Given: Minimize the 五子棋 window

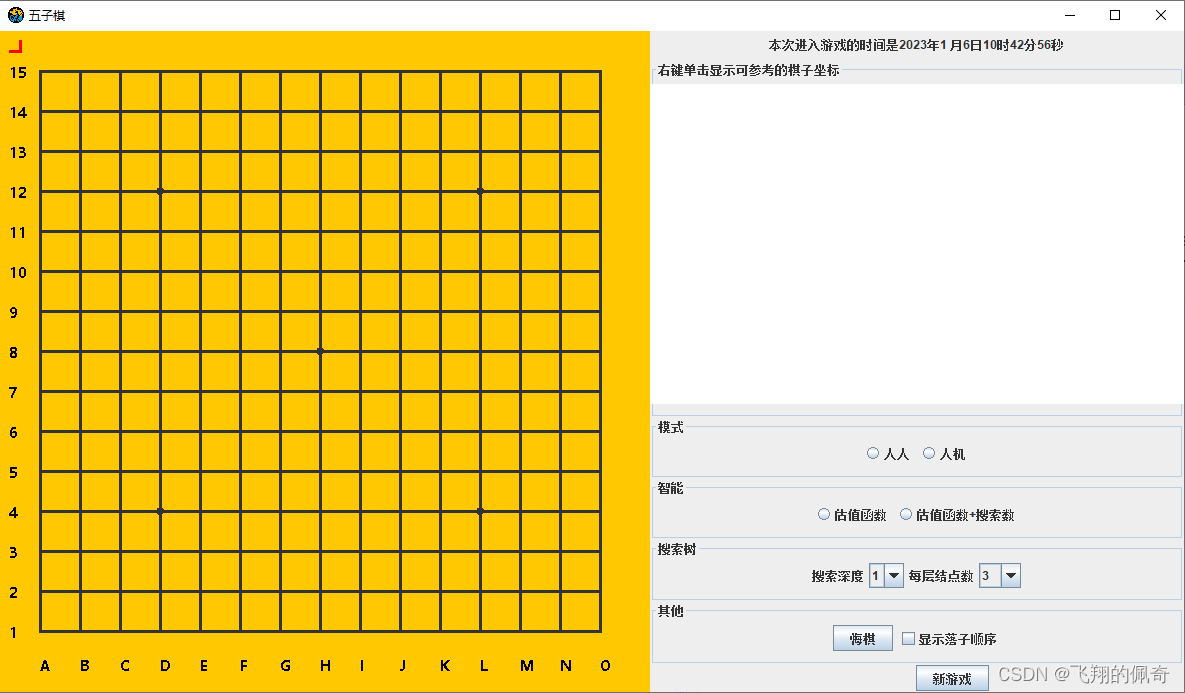Looking at the screenshot, I should click(1070, 15).
